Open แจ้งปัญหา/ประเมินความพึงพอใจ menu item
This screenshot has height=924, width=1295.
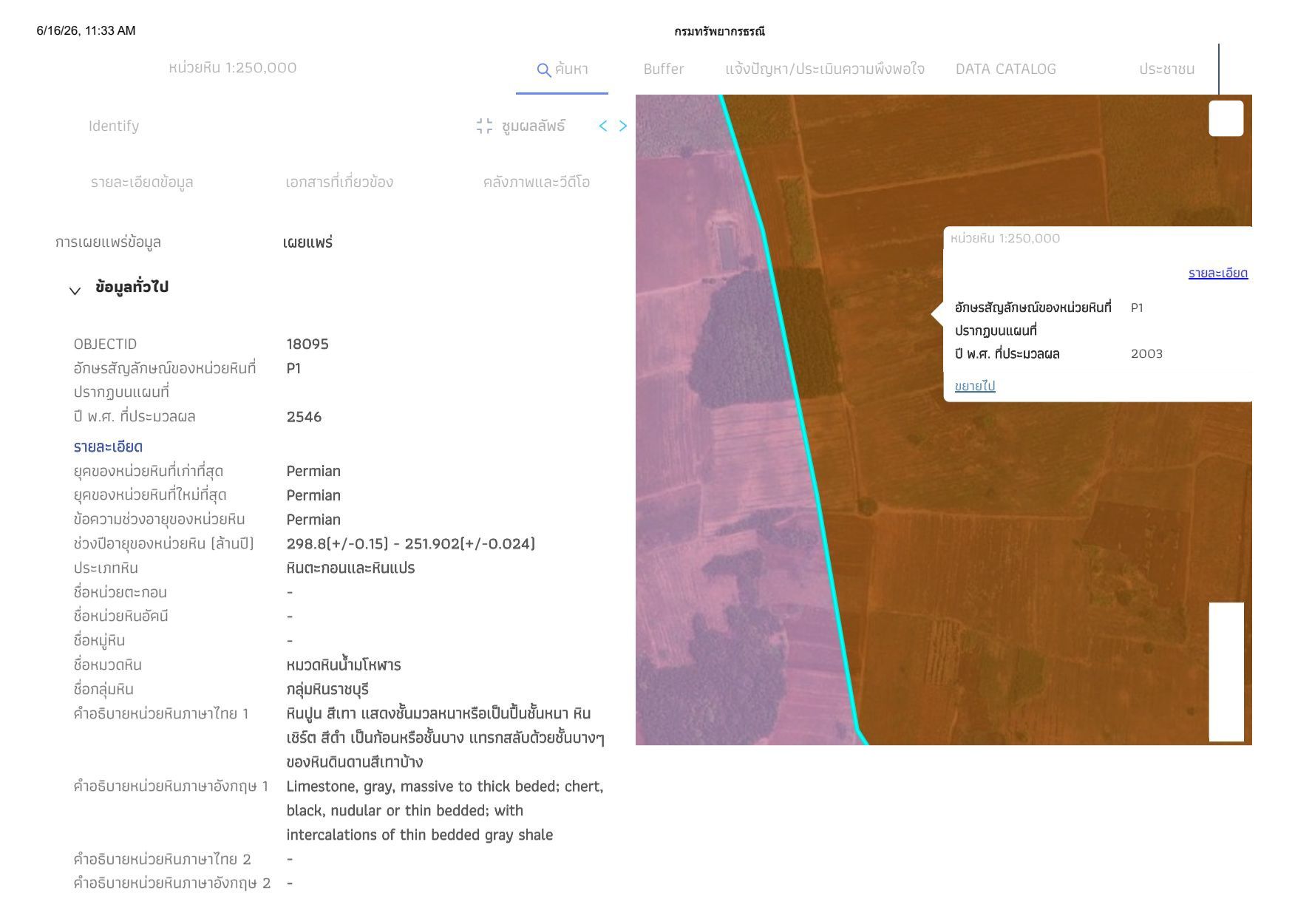click(824, 69)
